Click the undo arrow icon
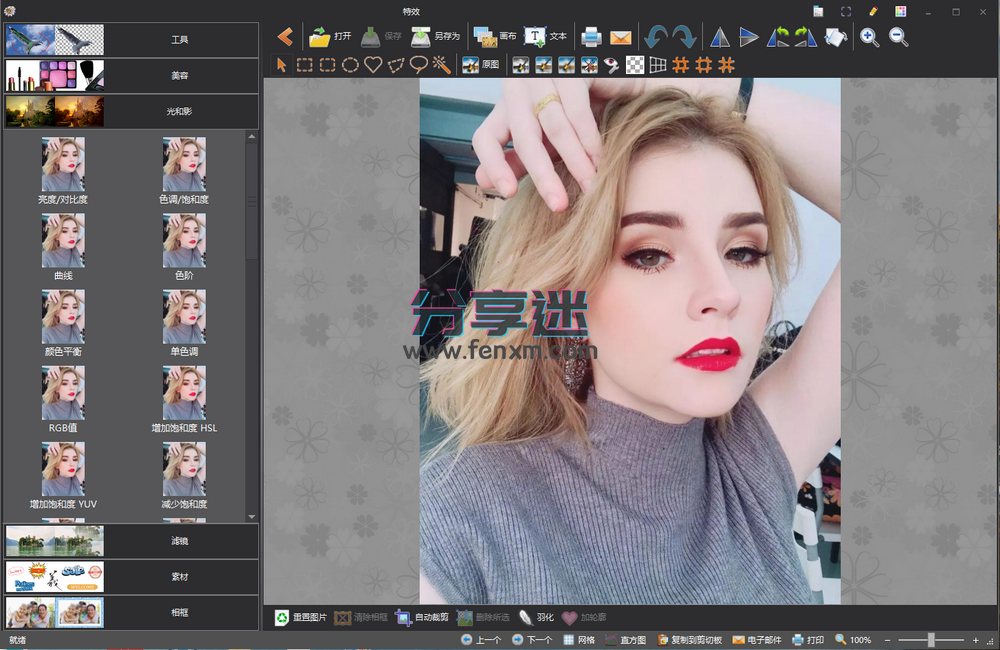This screenshot has width=1000, height=650. click(x=656, y=37)
